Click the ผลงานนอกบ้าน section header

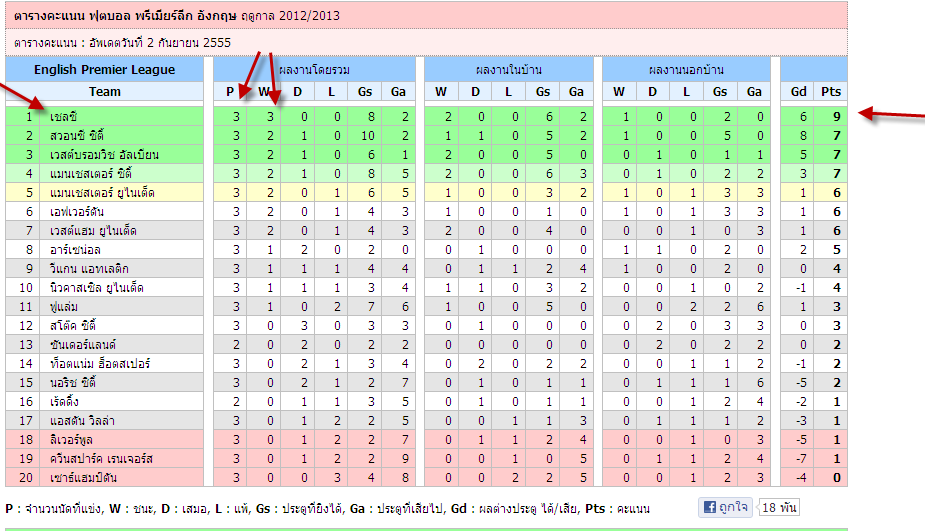tap(686, 70)
